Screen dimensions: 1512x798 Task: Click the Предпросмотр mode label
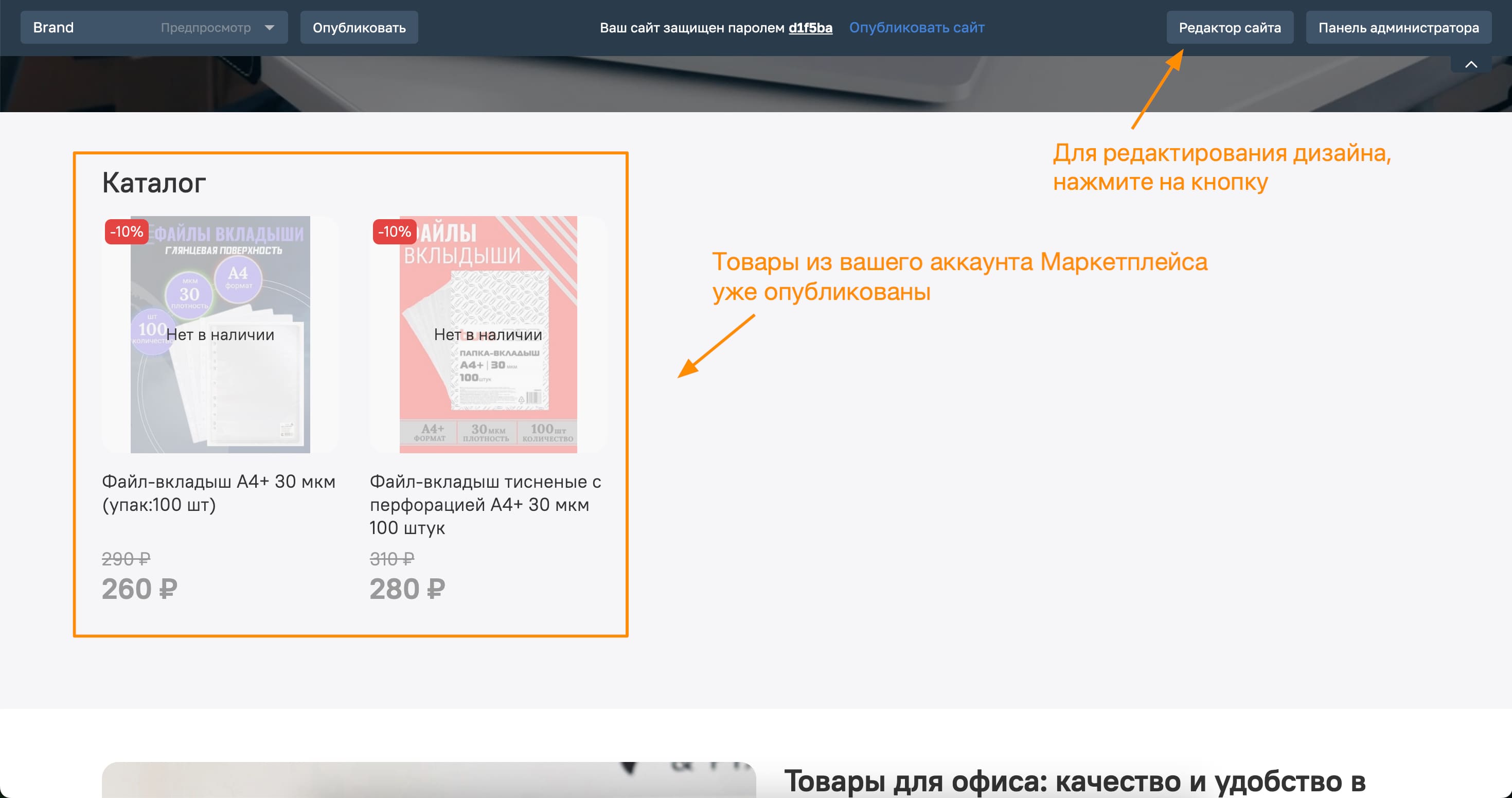click(x=205, y=28)
